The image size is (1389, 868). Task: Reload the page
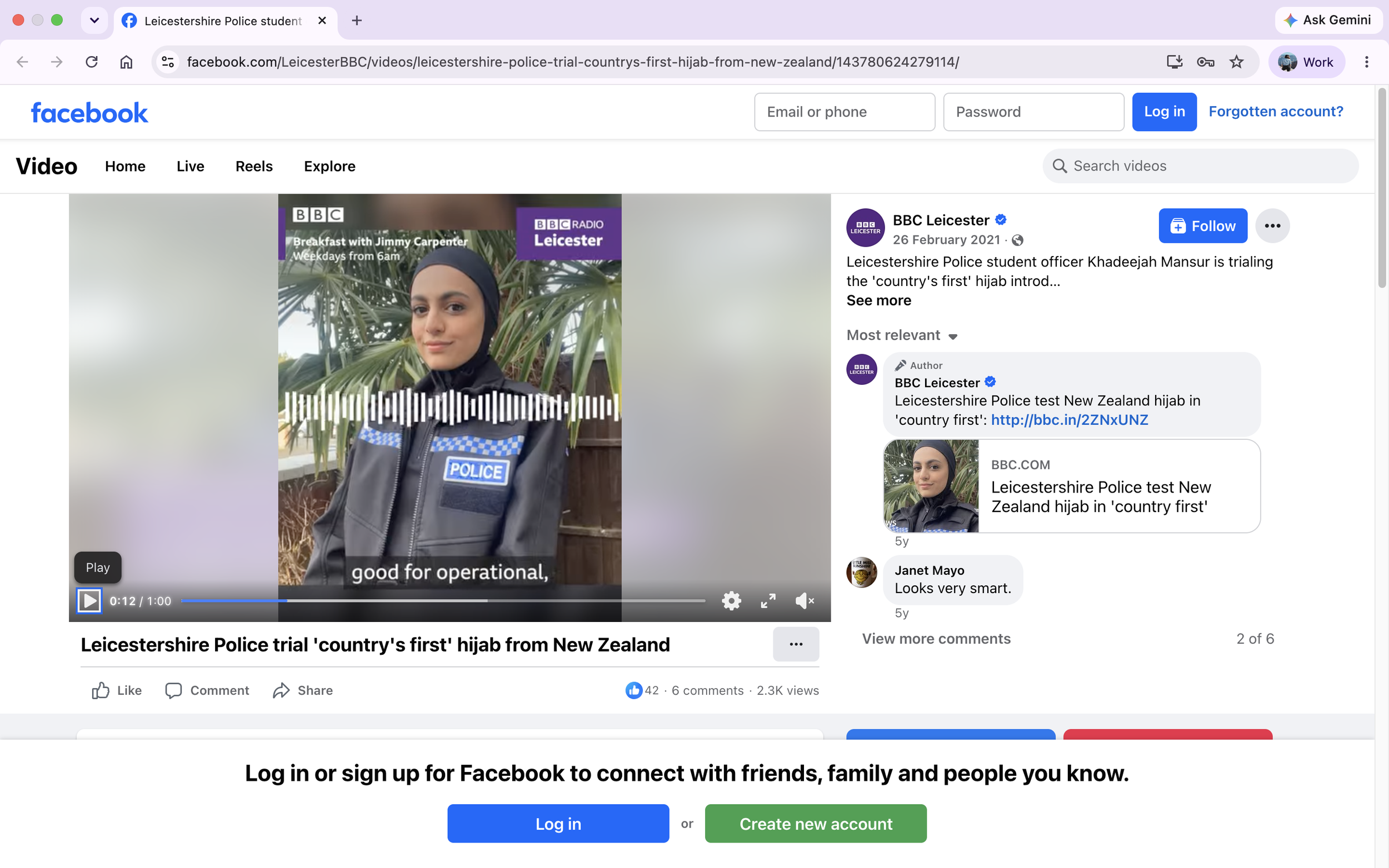coord(91,62)
